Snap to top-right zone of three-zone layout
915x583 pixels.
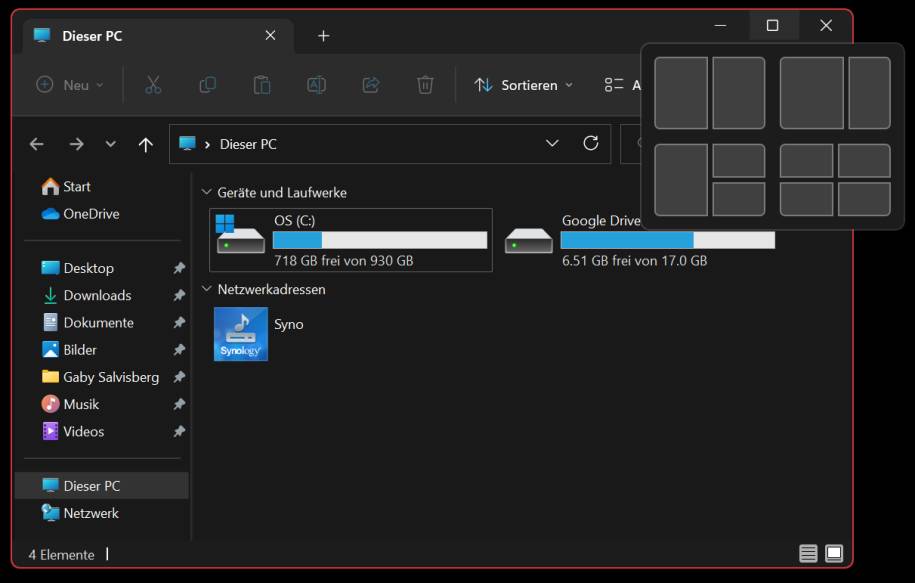tap(739, 160)
